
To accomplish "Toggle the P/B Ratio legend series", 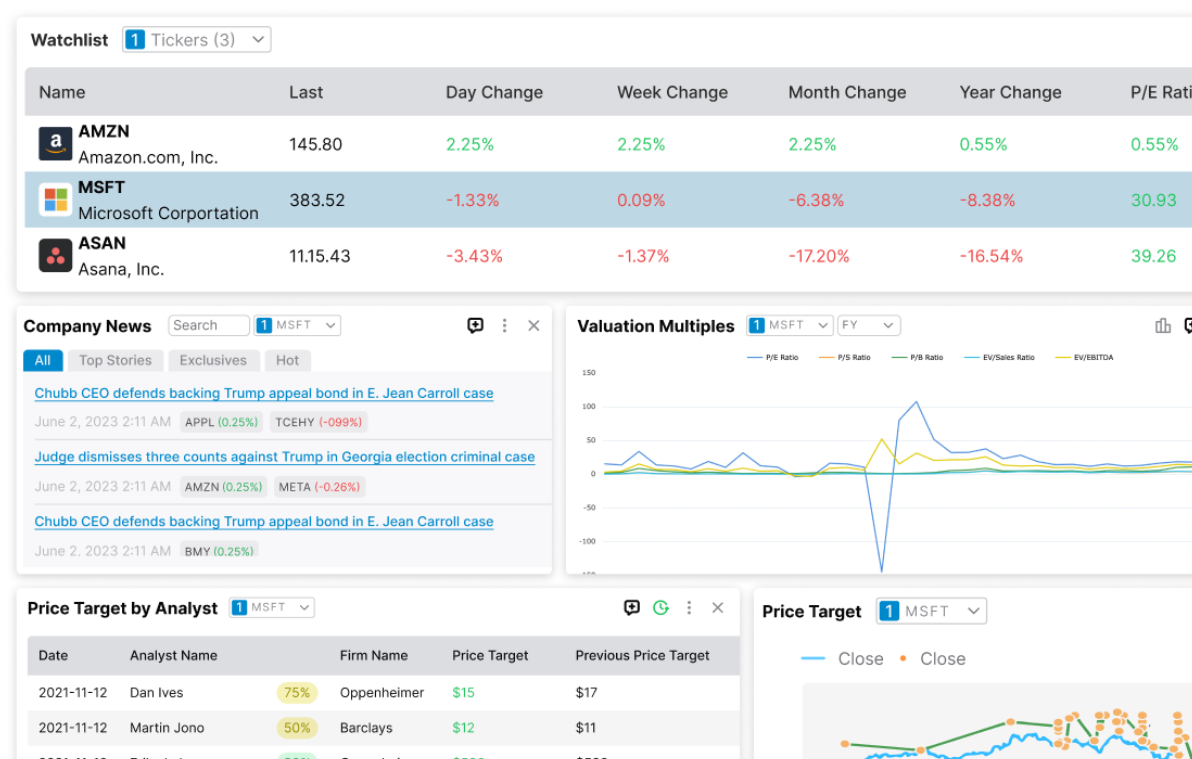I will pos(917,357).
